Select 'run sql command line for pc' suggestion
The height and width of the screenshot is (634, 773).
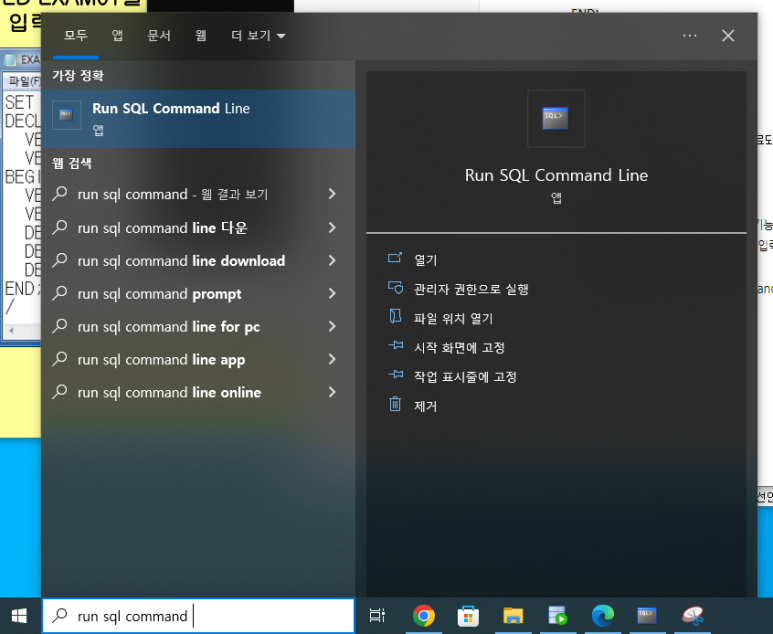198,327
